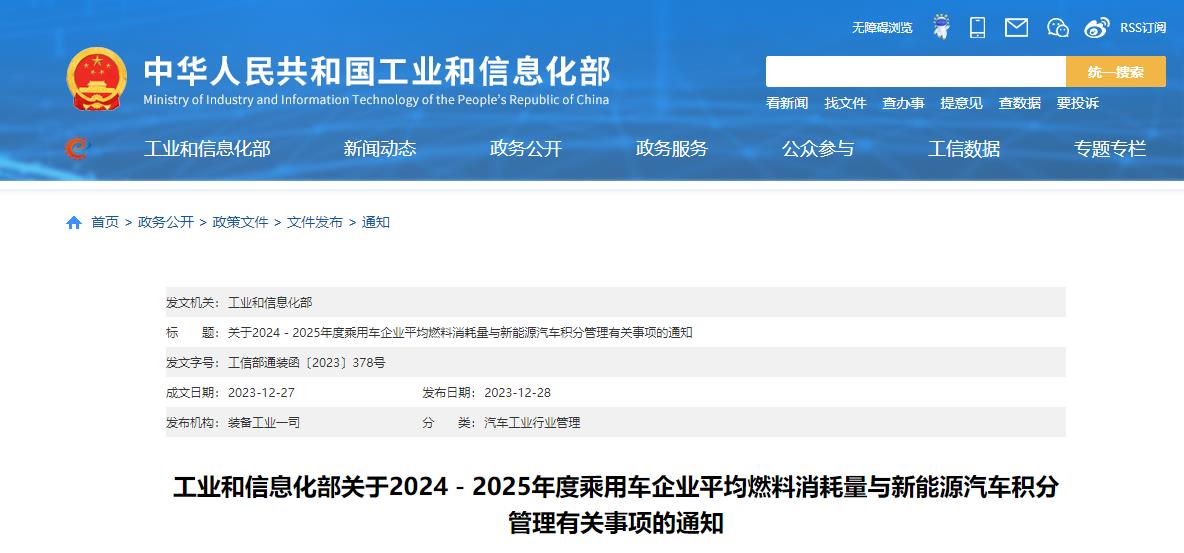Image resolution: width=1184 pixels, height=553 pixels.
Task: Go to 工信数据 in main navigation
Action: pos(964,149)
